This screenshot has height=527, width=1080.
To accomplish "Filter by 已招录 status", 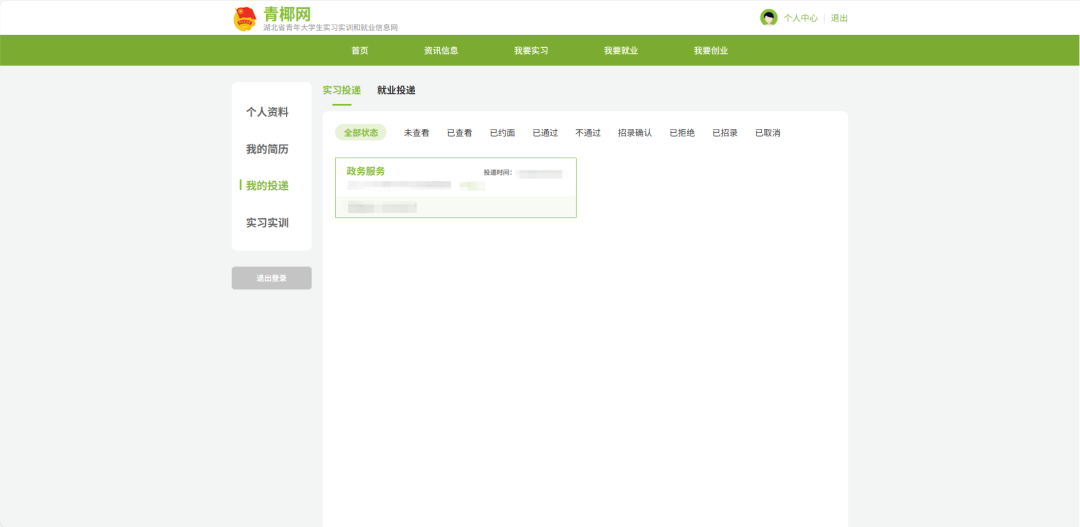I will (x=725, y=133).
